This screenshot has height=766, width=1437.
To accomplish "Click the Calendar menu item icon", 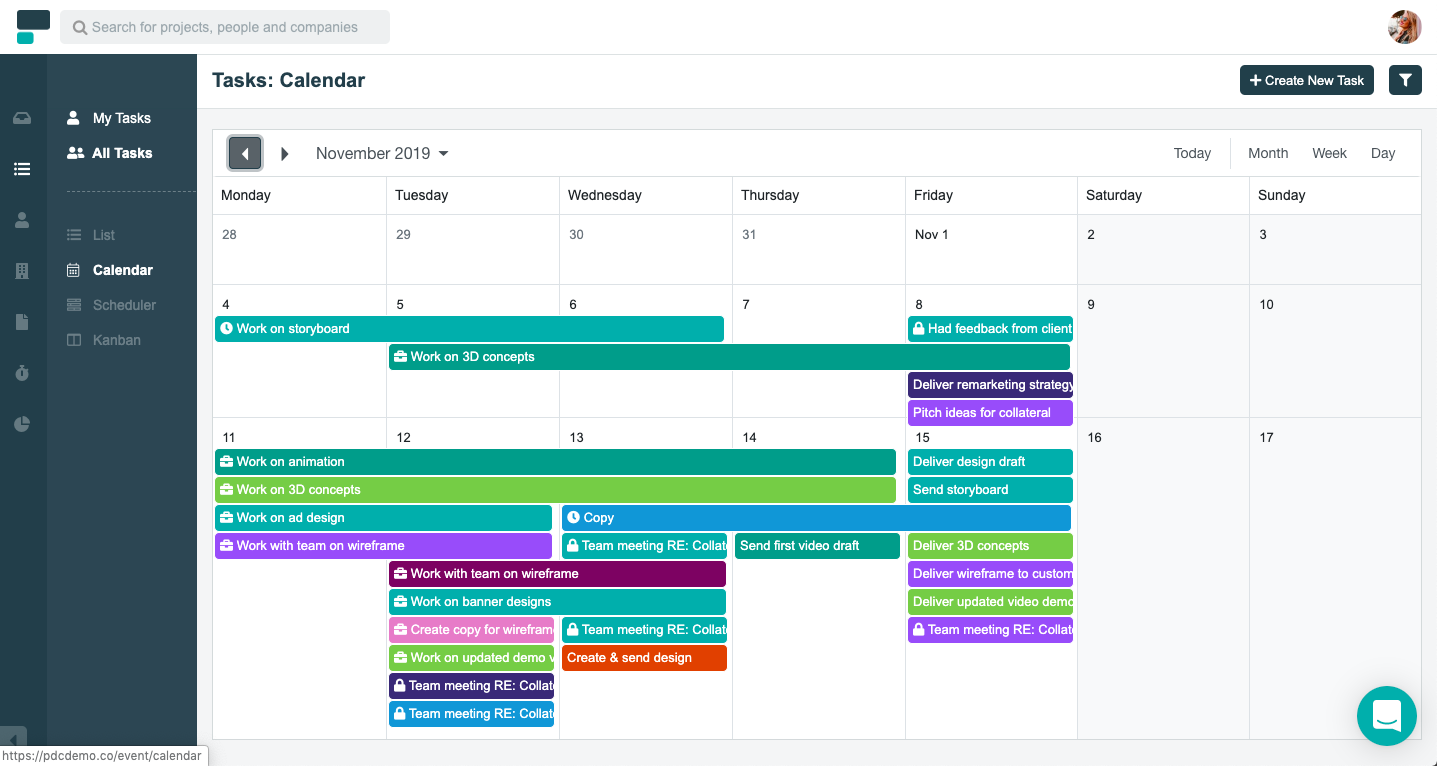I will click(x=73, y=270).
